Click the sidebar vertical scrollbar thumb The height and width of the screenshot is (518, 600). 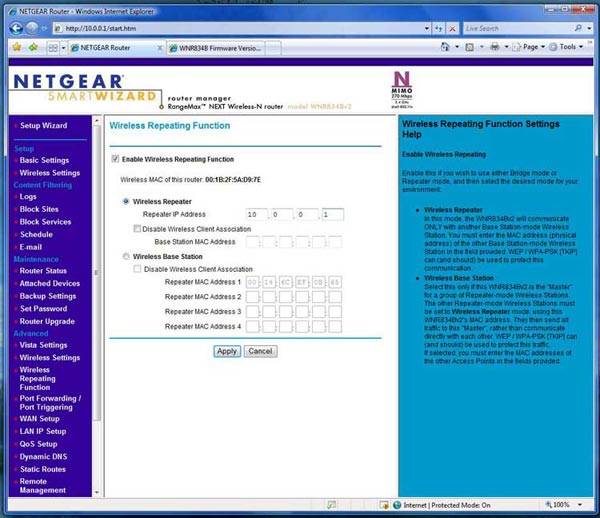pos(96,272)
